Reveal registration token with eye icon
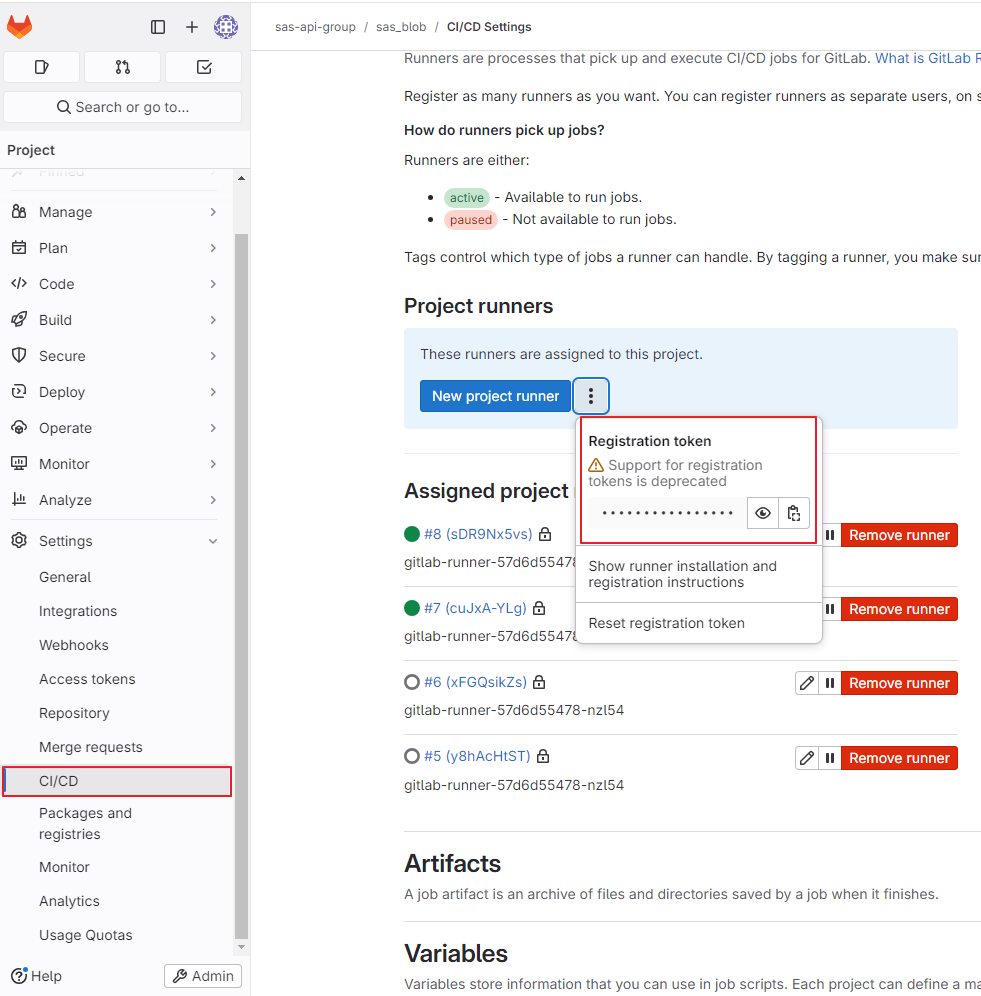981x996 pixels. (x=763, y=513)
